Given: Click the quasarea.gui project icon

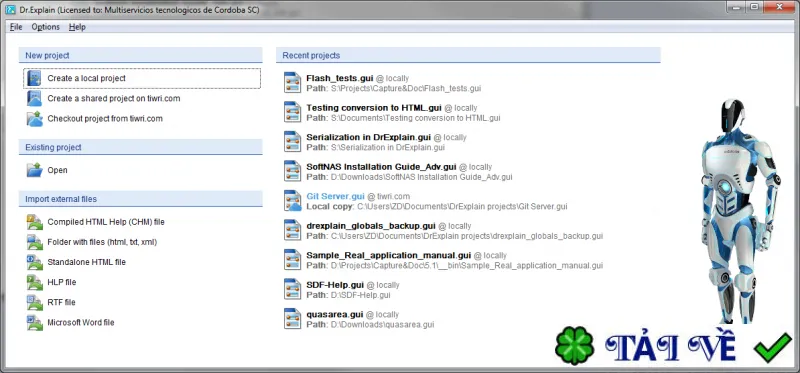Looking at the screenshot, I should pos(293,319).
